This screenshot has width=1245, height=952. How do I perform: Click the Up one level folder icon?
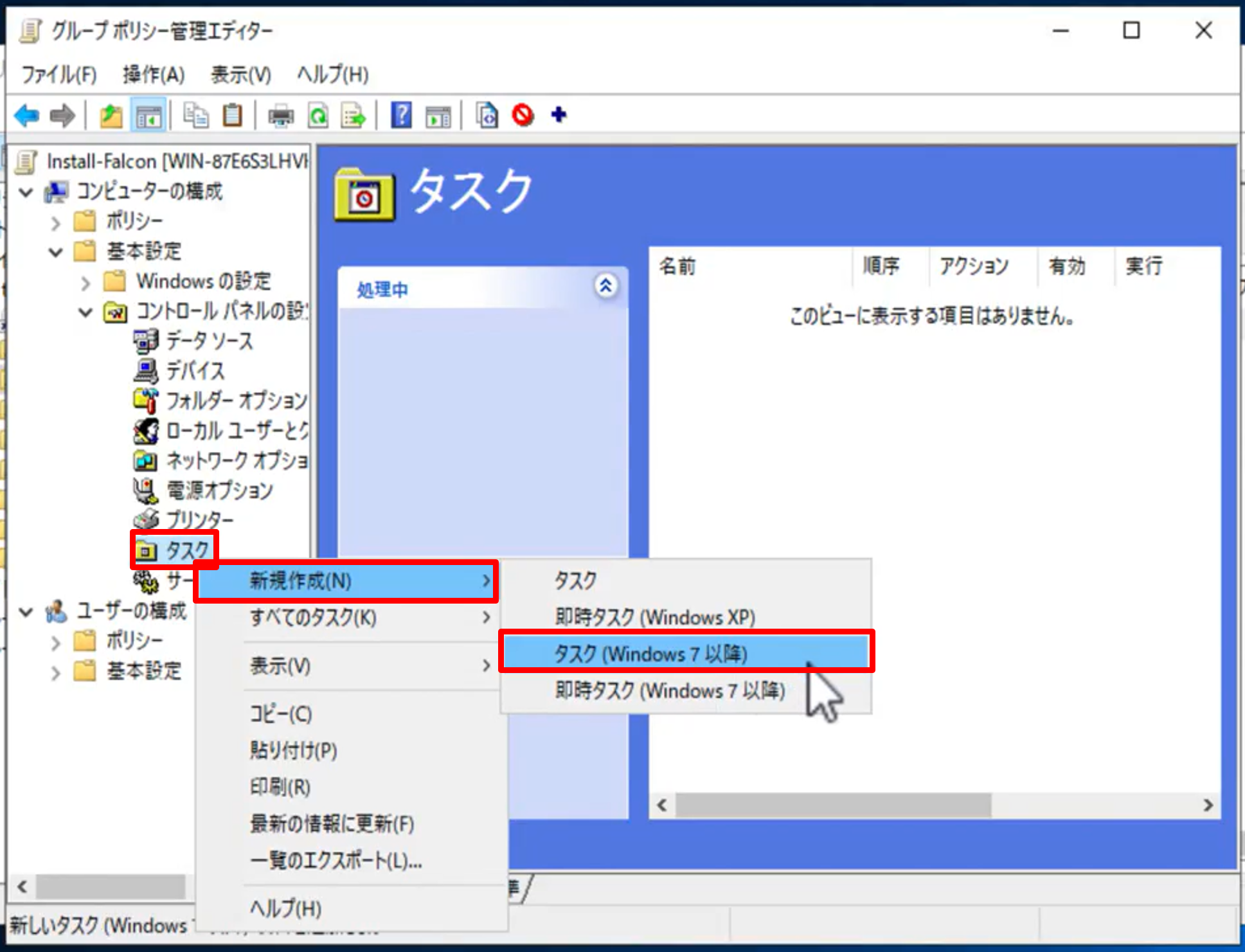pos(111,116)
